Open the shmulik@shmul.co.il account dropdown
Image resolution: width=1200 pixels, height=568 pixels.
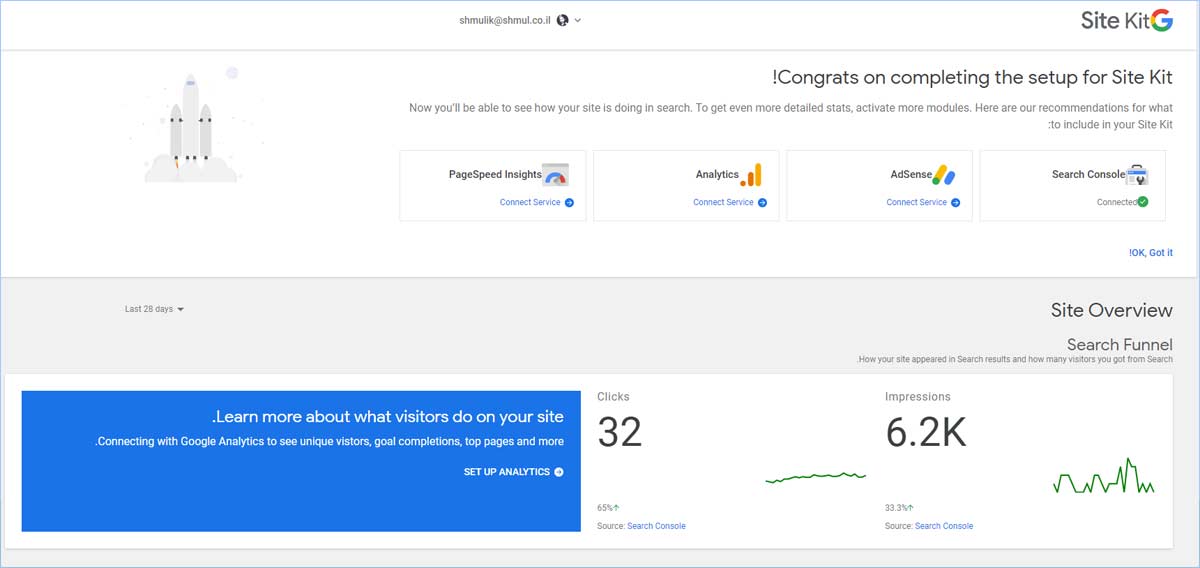click(x=520, y=20)
